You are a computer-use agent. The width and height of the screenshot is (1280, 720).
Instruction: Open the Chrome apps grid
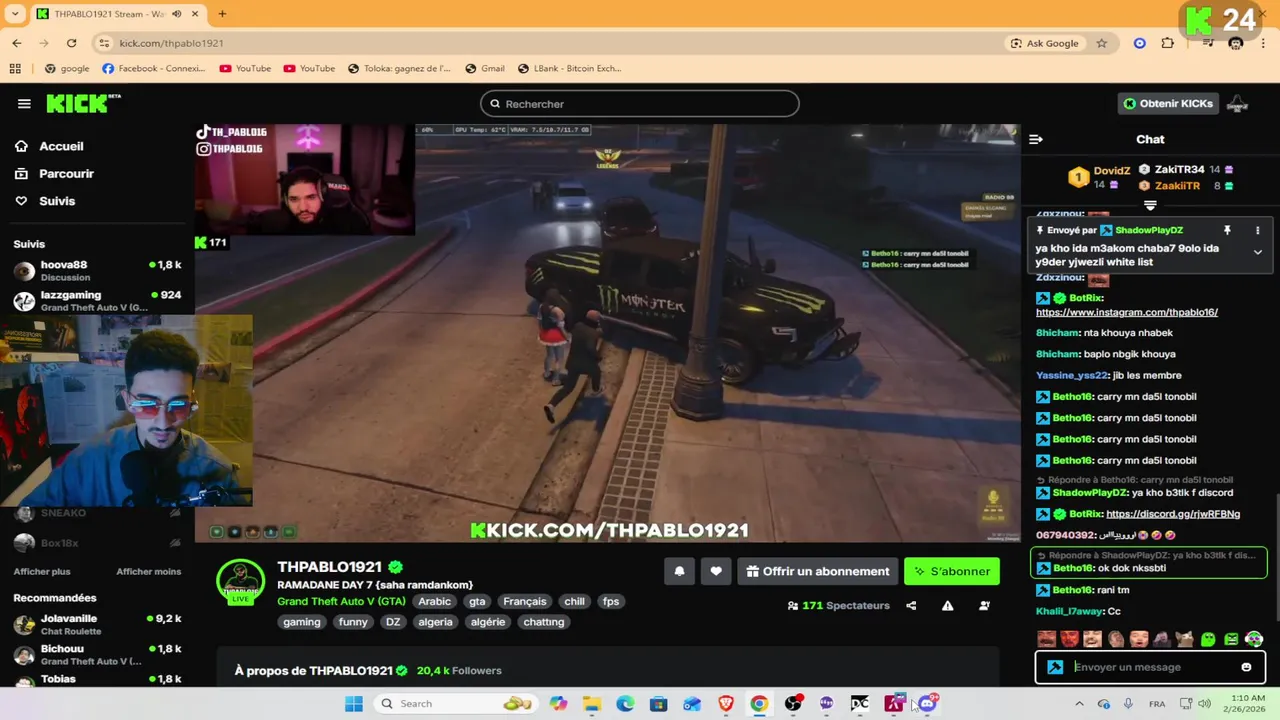click(15, 69)
